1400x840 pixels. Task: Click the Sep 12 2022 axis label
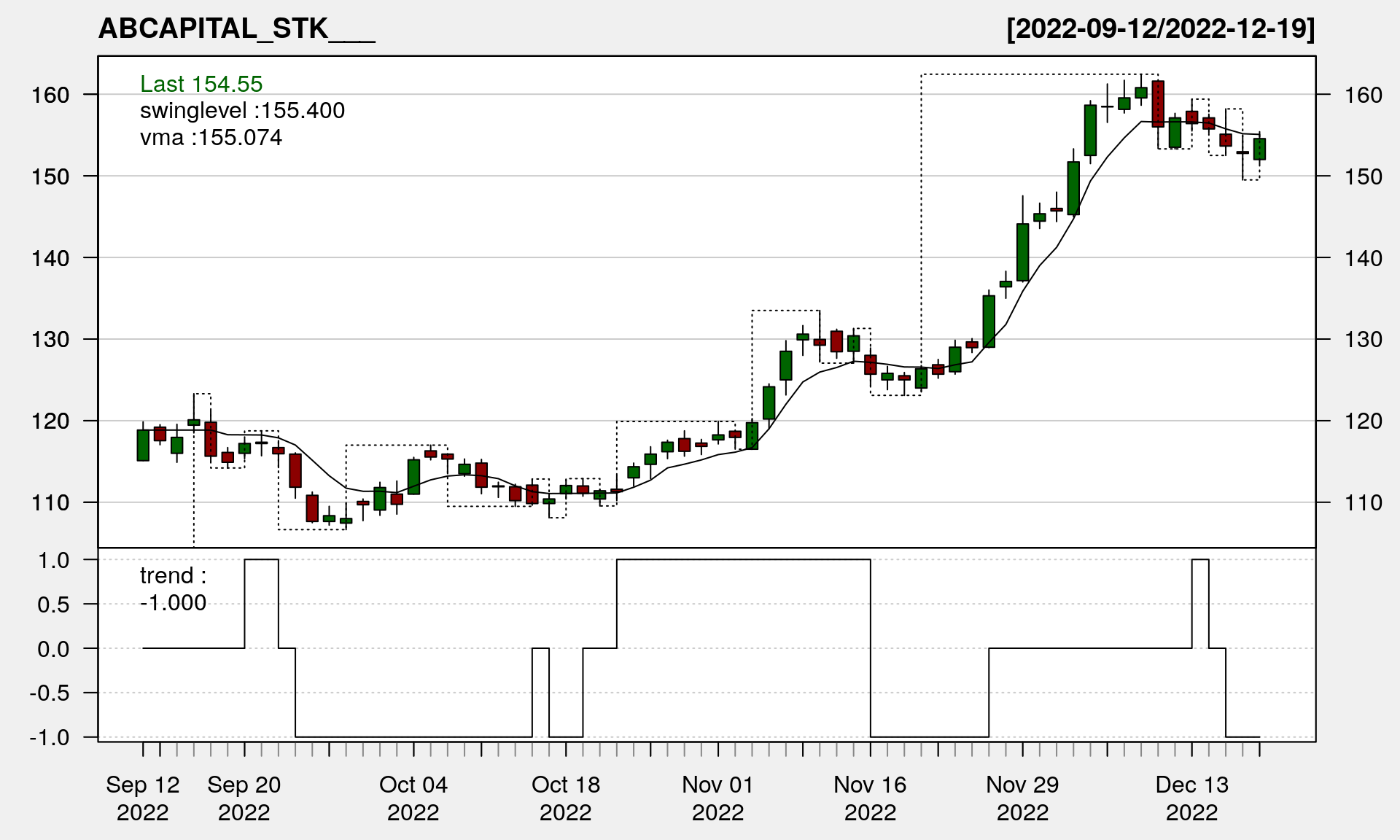[143, 798]
